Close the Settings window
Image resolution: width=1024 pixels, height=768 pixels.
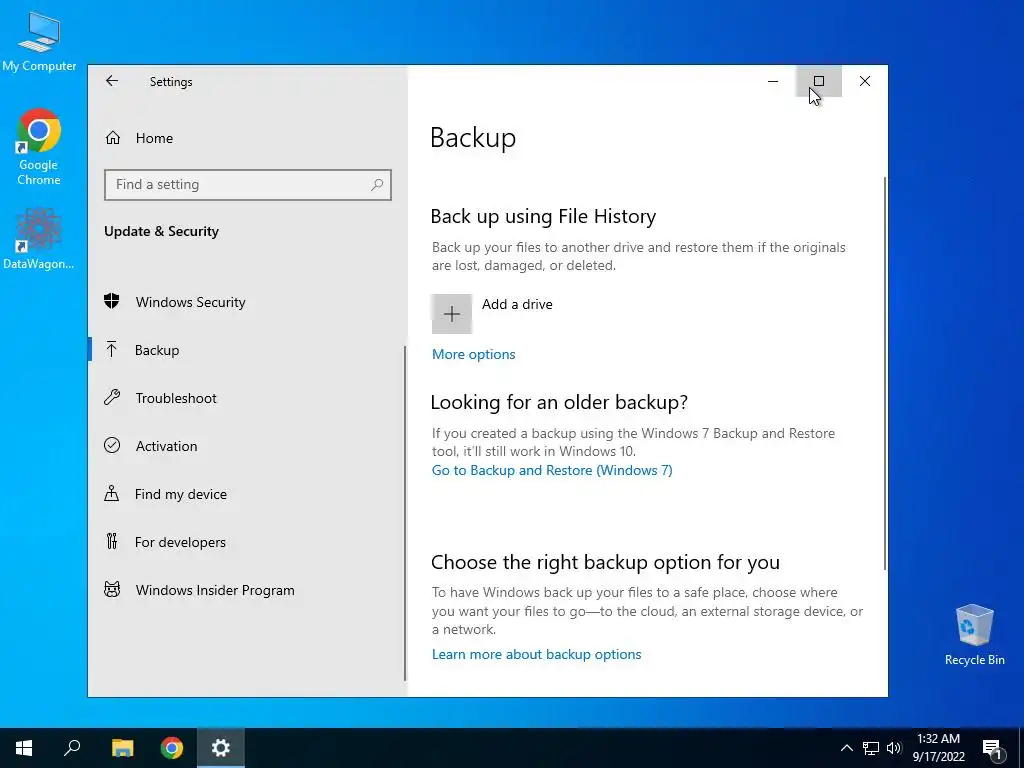(865, 81)
